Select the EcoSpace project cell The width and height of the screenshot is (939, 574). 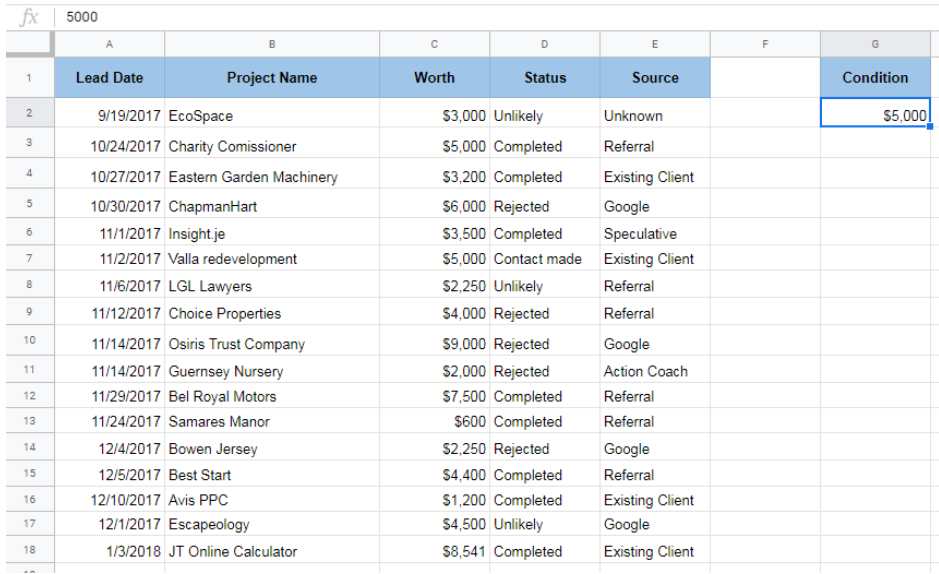(272, 116)
